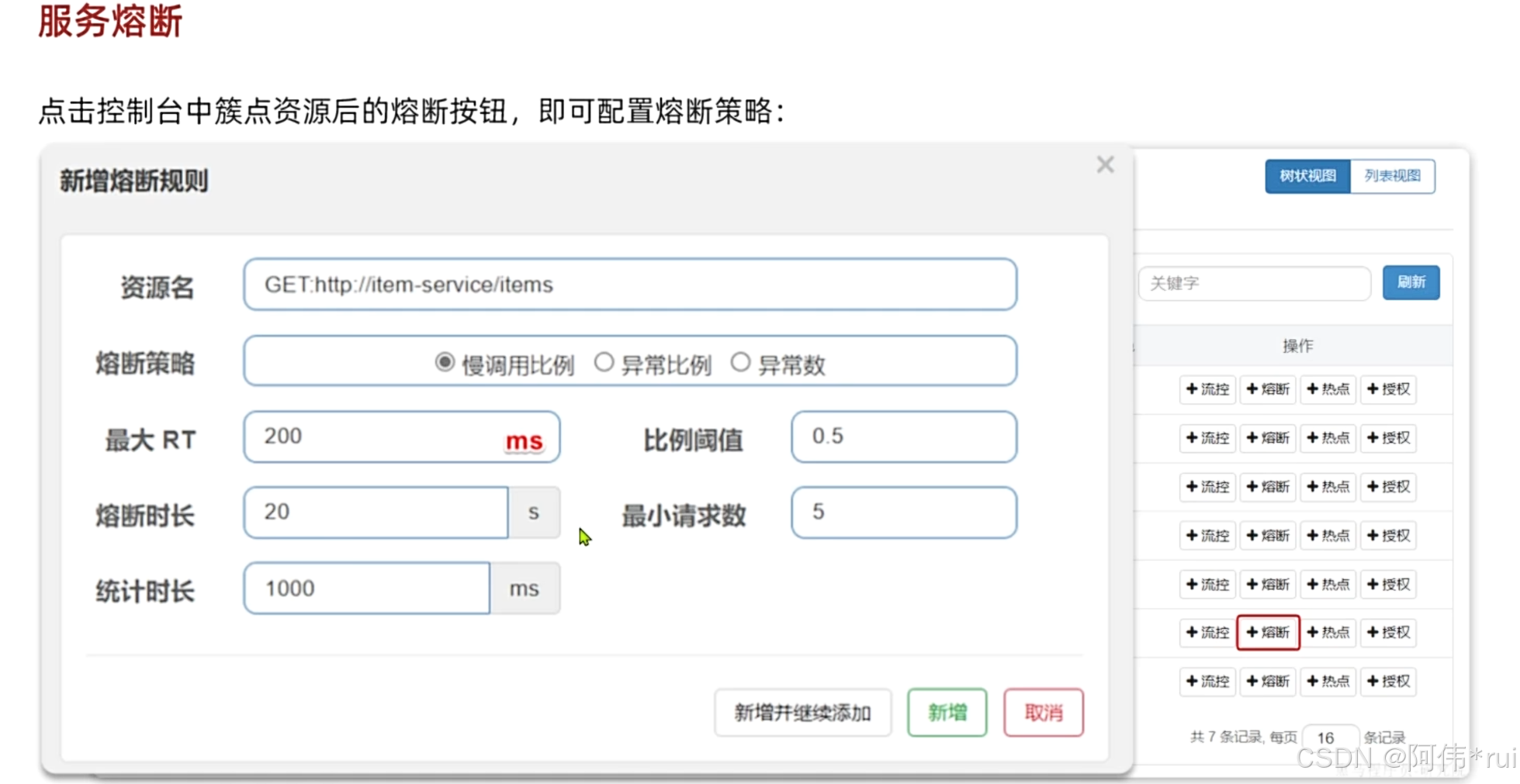Click the 资源名 input field
1520x784 pixels.
630,285
